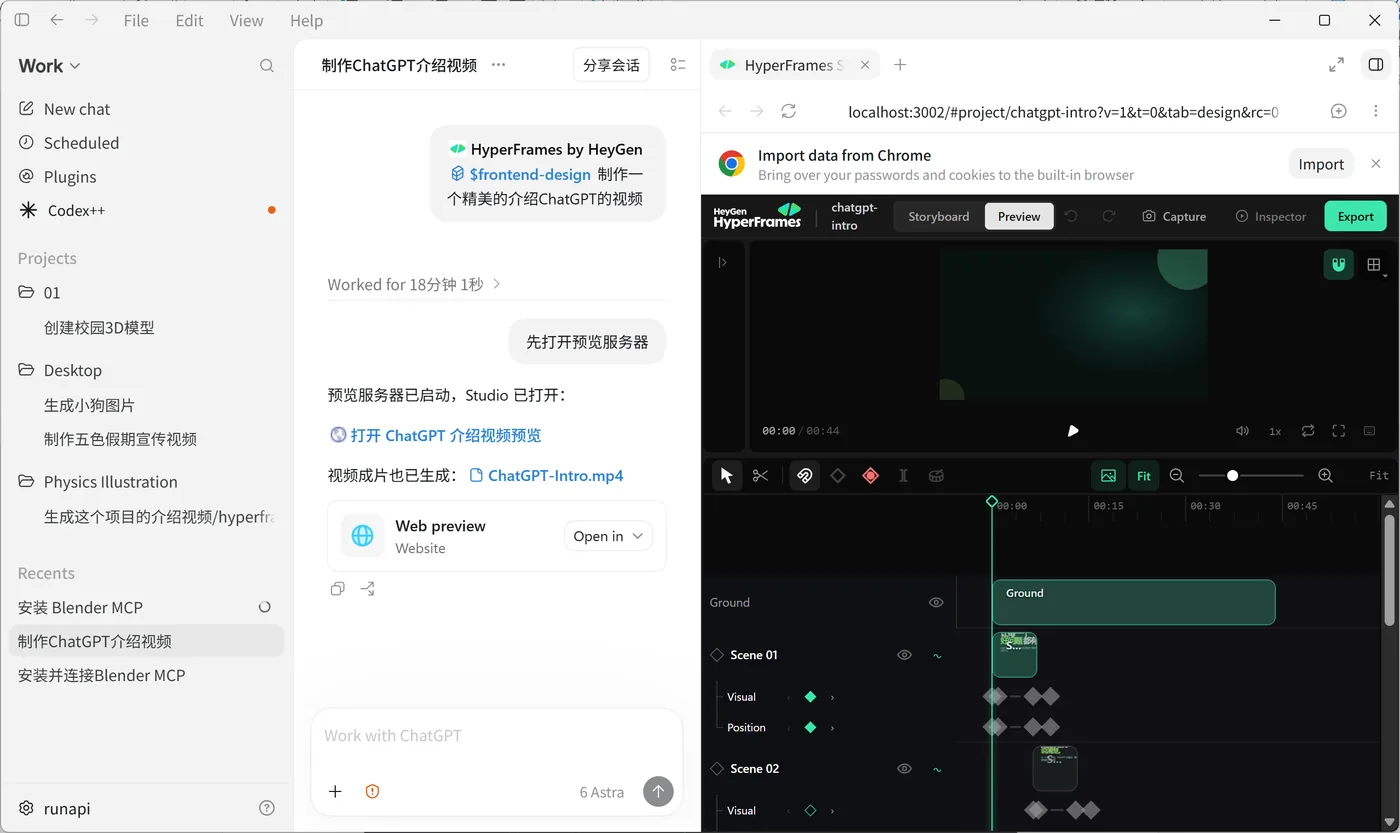Hide the Scene 02 track

(904, 769)
